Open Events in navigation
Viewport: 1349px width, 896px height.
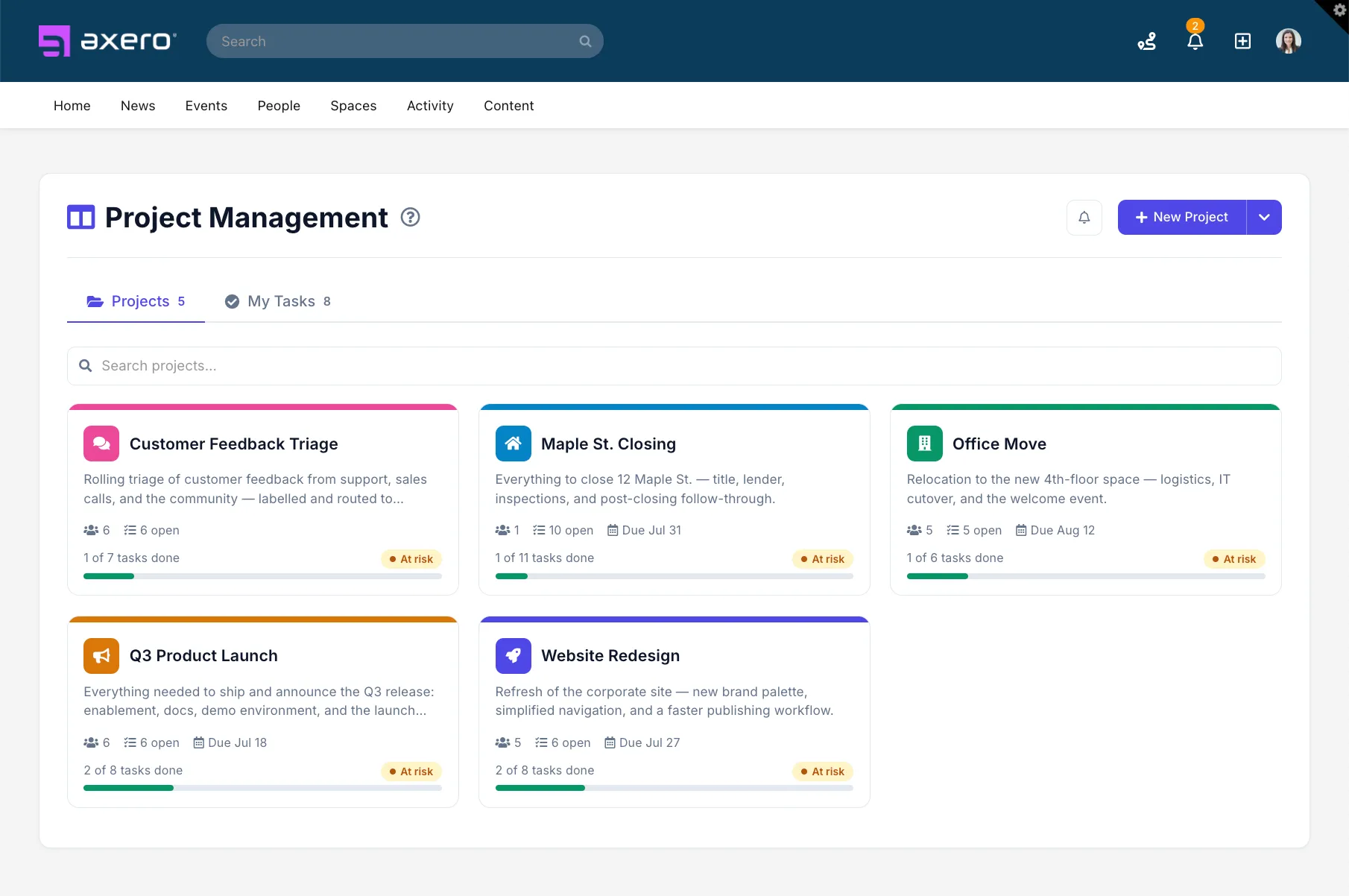coord(206,106)
